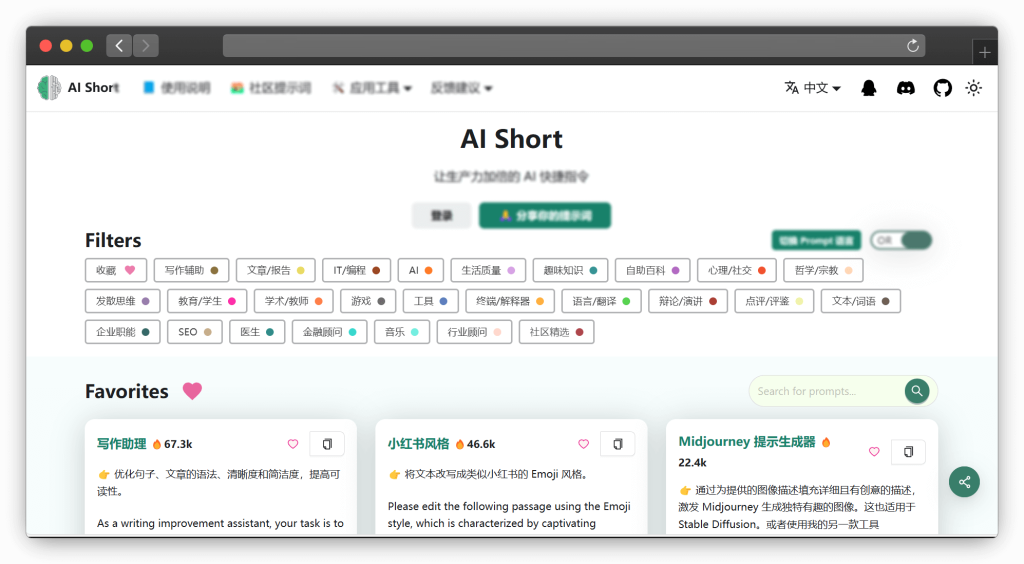Toggle the 金融顾问 filter tag
The image size is (1024, 564).
pyautogui.click(x=329, y=332)
